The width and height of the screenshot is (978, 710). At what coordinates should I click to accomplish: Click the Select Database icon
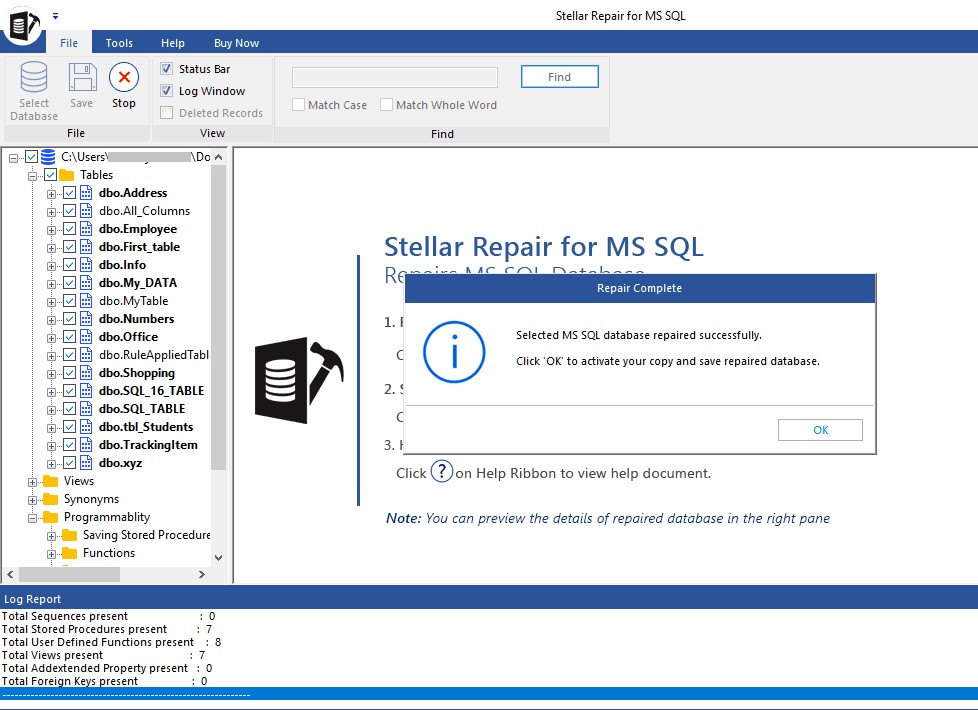tap(34, 78)
